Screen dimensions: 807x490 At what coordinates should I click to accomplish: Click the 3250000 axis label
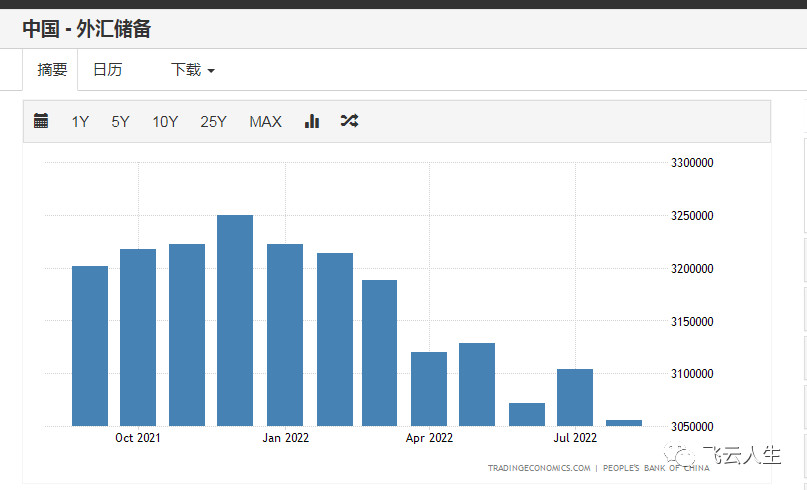pyautogui.click(x=692, y=216)
